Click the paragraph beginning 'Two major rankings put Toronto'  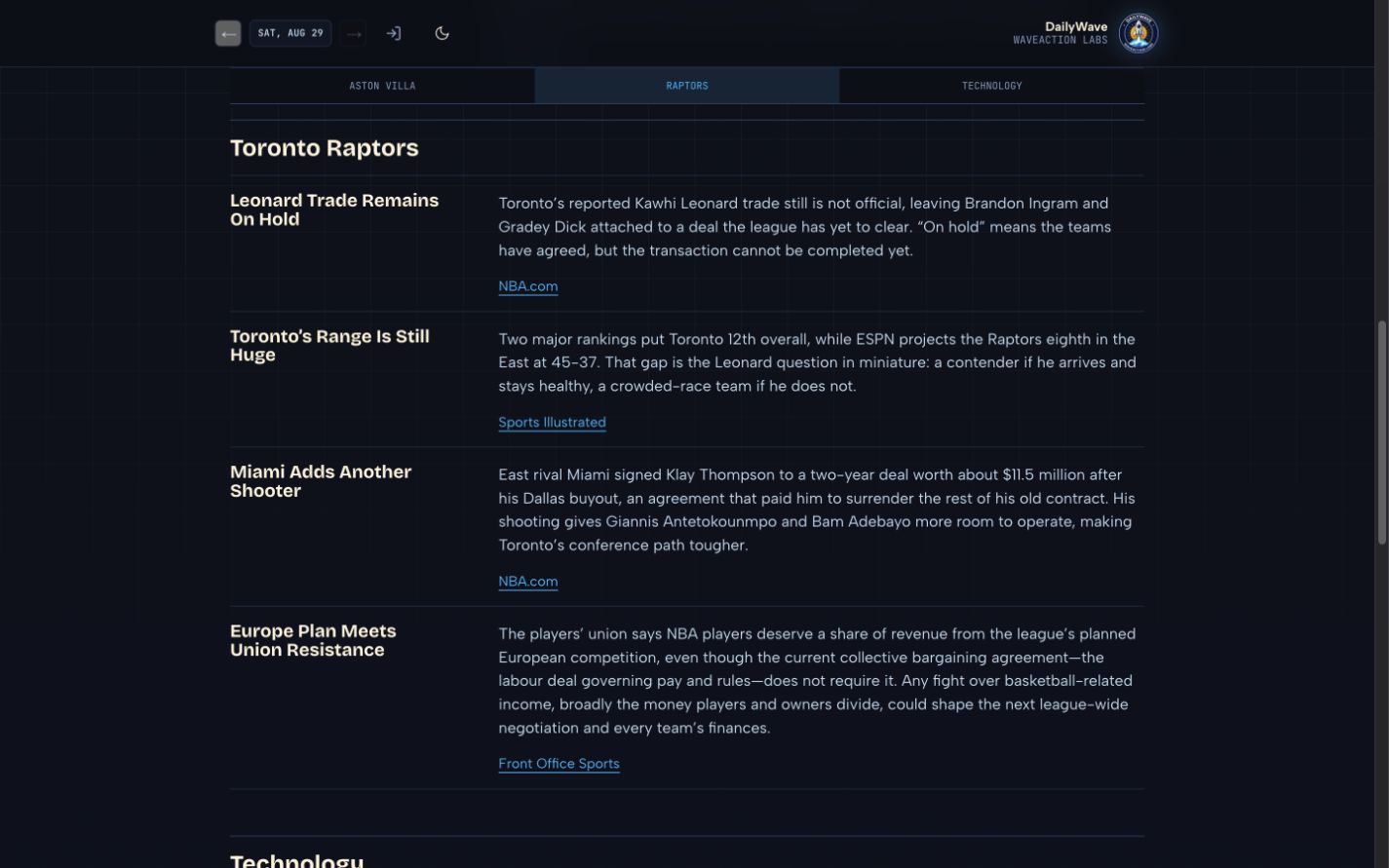tap(817, 362)
